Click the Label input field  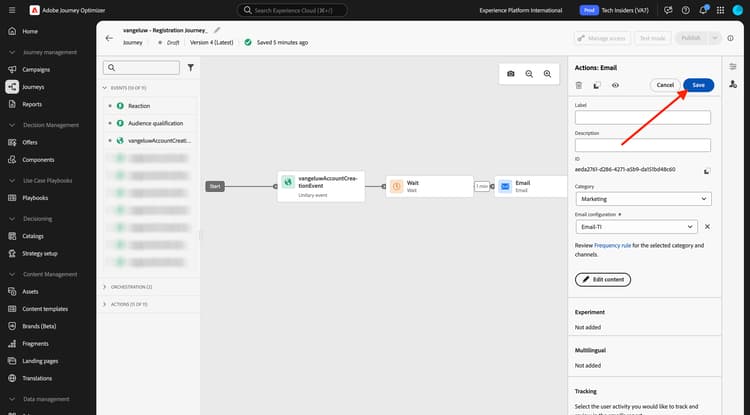coord(643,117)
